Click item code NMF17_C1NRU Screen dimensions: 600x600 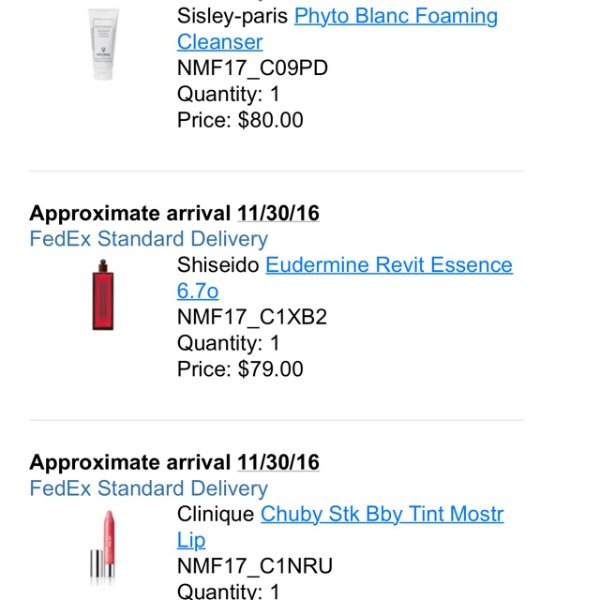tap(255, 566)
